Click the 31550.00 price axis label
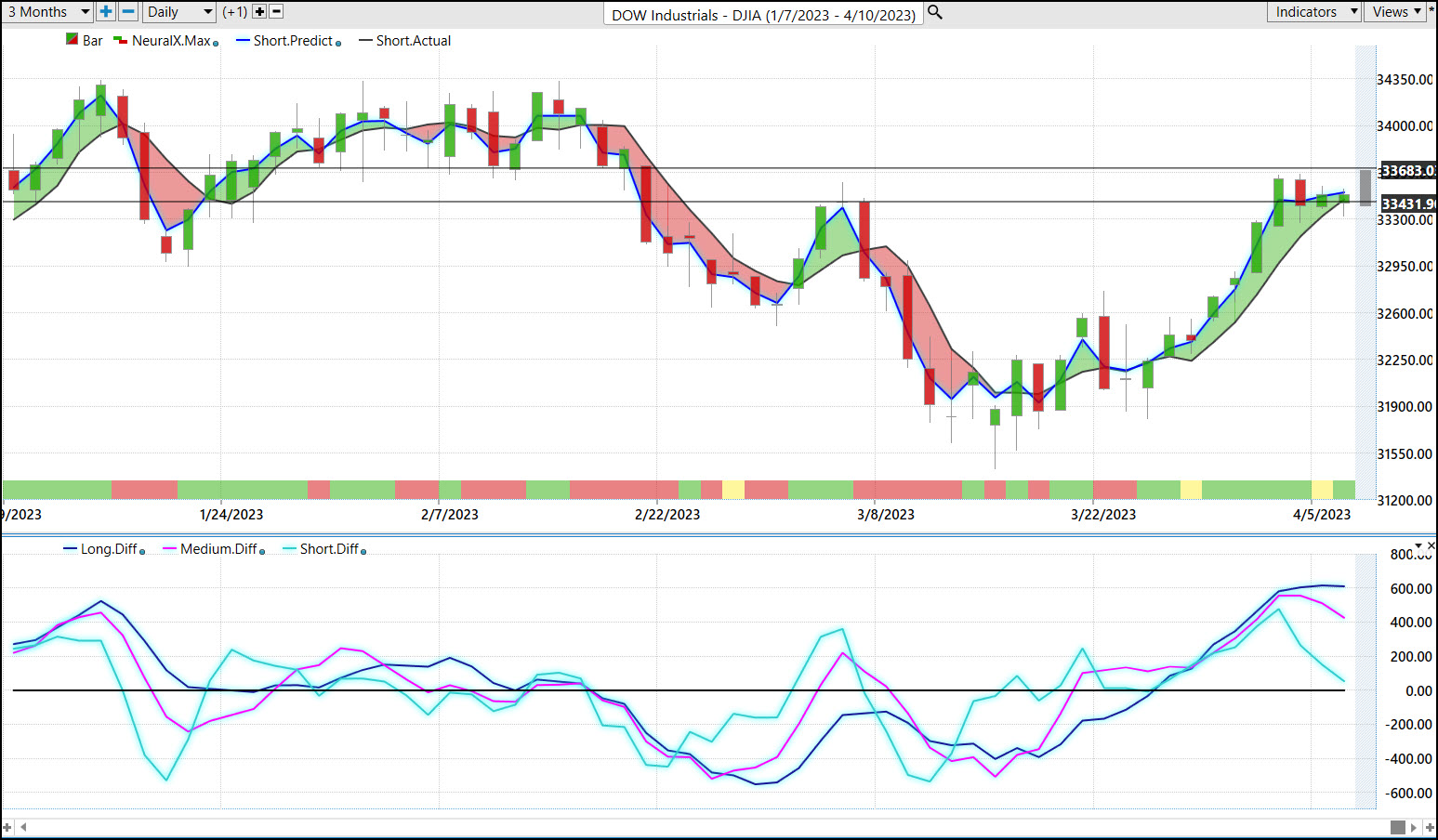This screenshot has width=1438, height=840. [x=1405, y=454]
